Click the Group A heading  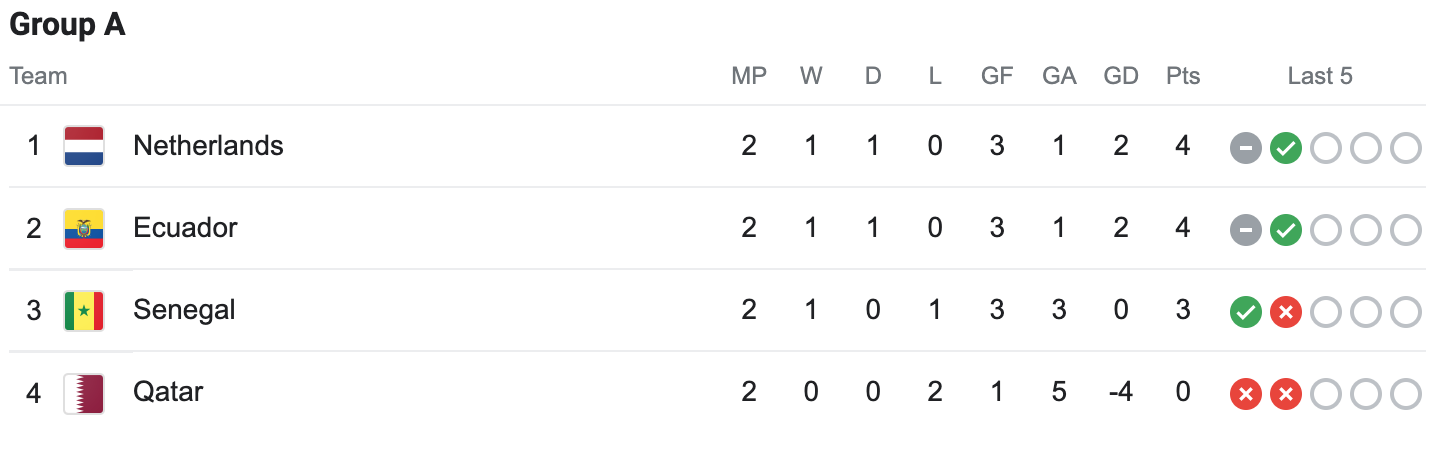pos(68,25)
